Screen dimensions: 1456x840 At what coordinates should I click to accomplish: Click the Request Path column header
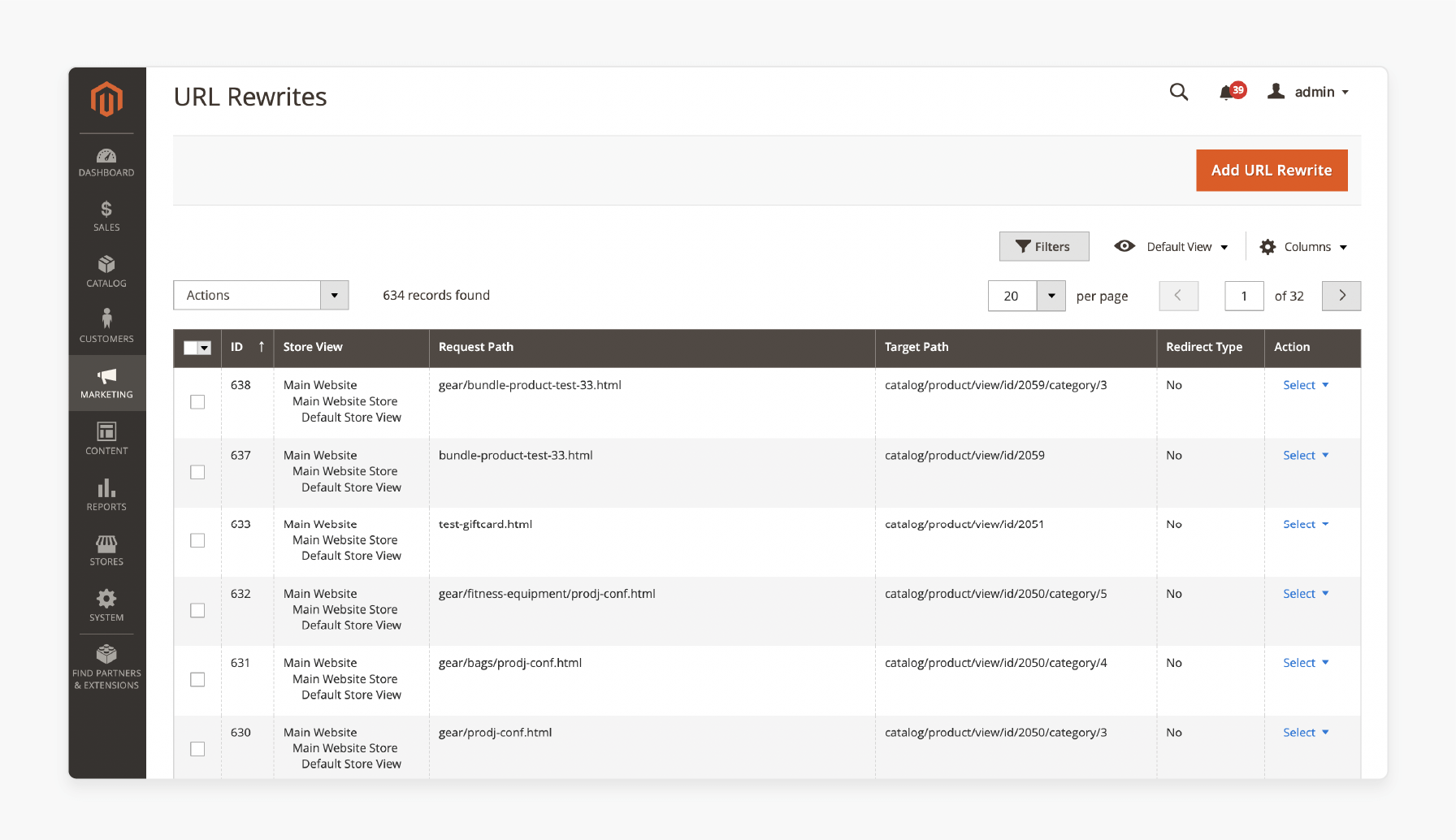tap(652, 347)
